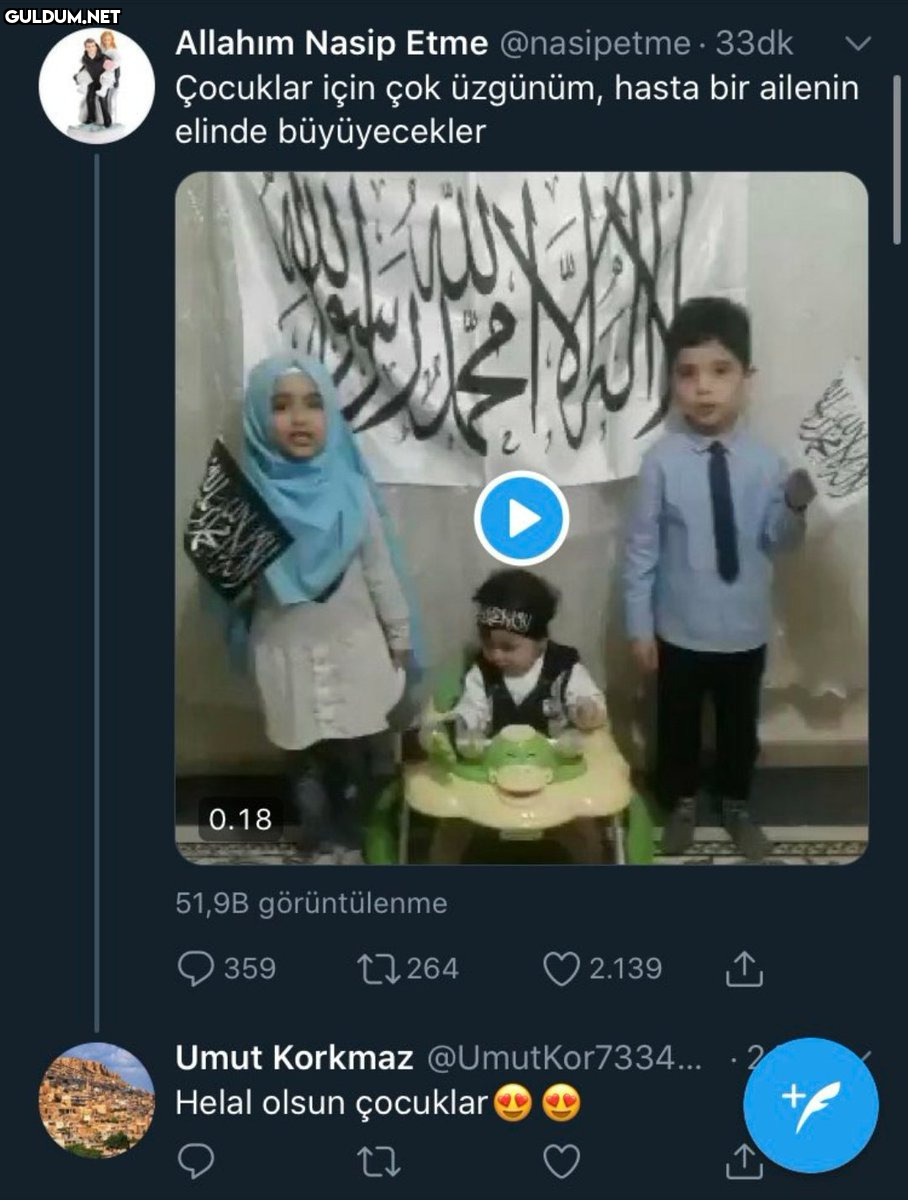
Task: Open the Allahım Nasip Etme display name
Action: [x=331, y=44]
